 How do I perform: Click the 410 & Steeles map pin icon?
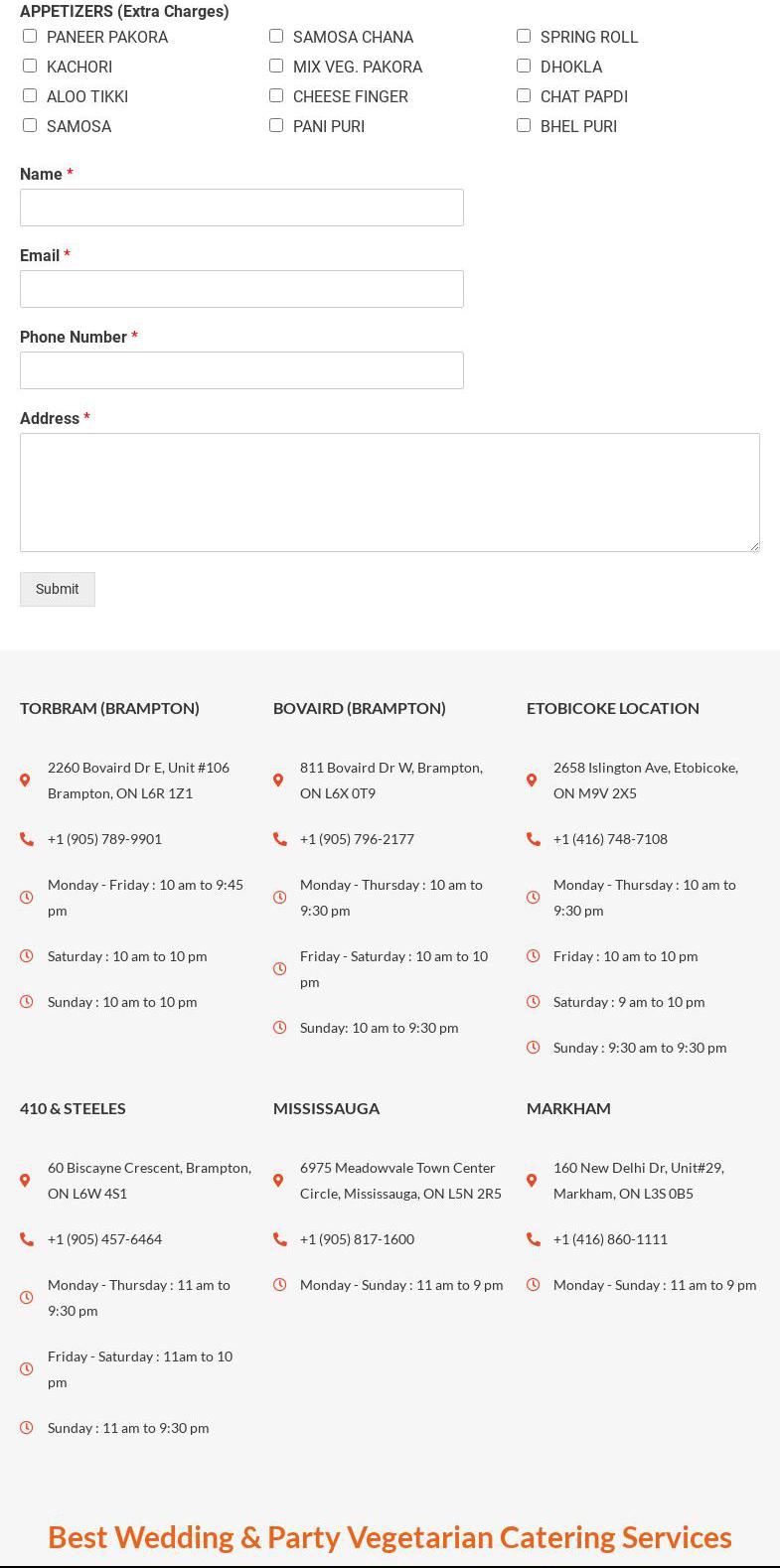25,1181
